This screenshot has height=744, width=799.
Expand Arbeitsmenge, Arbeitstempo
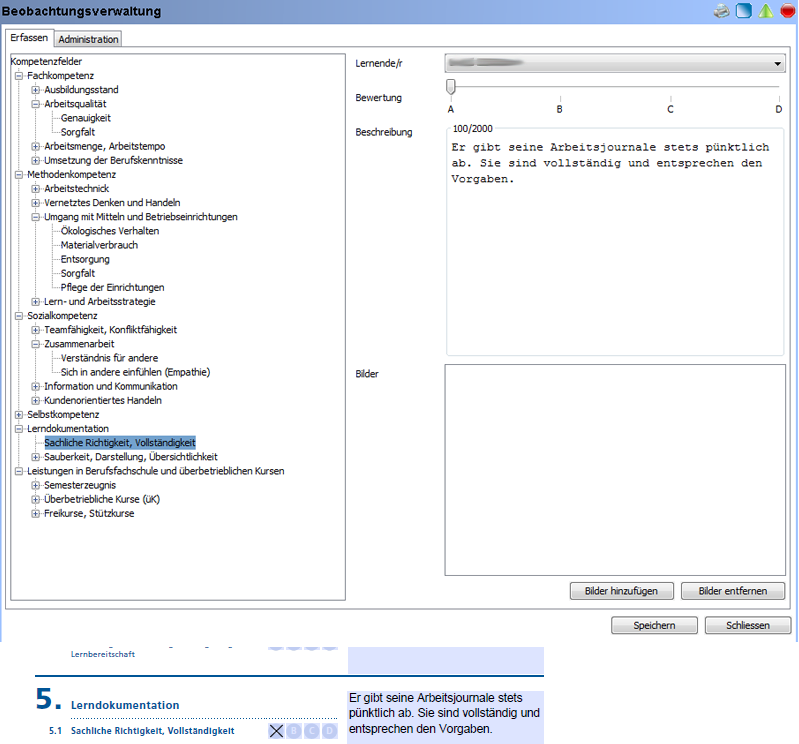[x=35, y=147]
